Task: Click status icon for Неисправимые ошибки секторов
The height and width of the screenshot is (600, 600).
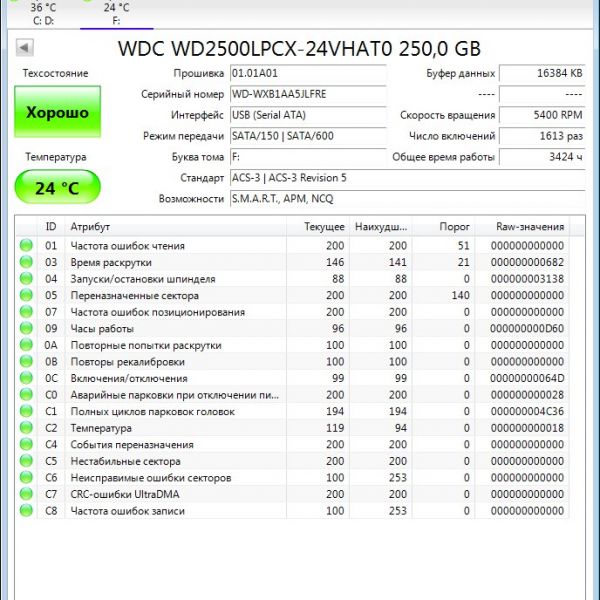Action: click(x=26, y=477)
